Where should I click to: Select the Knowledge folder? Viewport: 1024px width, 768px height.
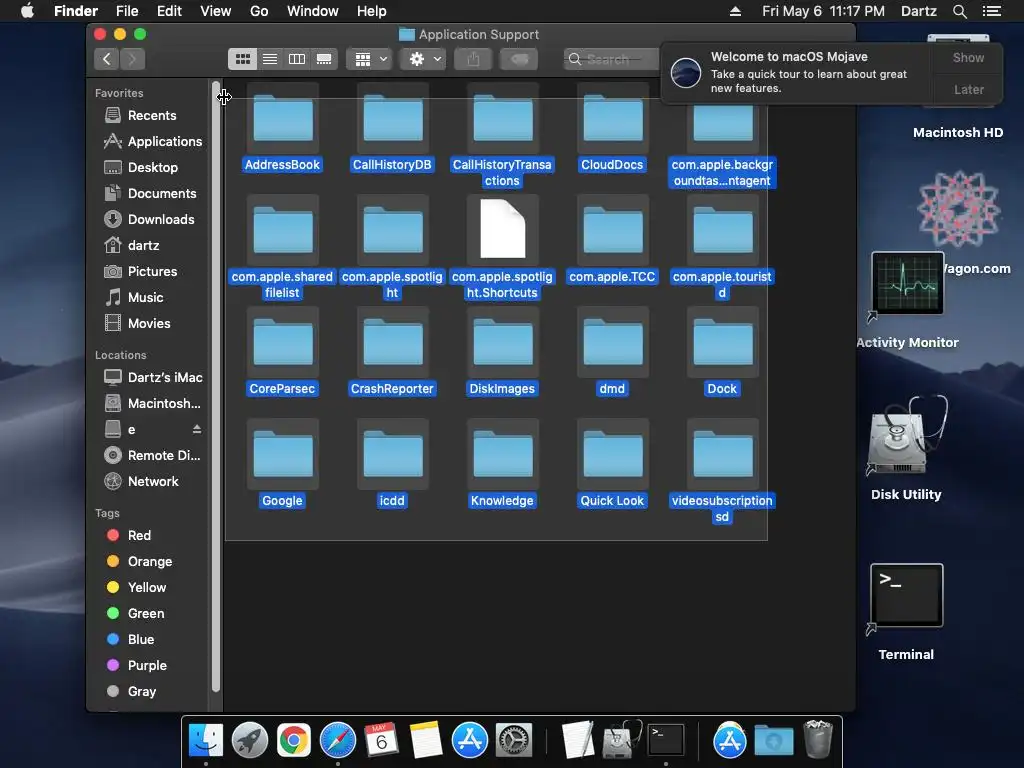[503, 455]
